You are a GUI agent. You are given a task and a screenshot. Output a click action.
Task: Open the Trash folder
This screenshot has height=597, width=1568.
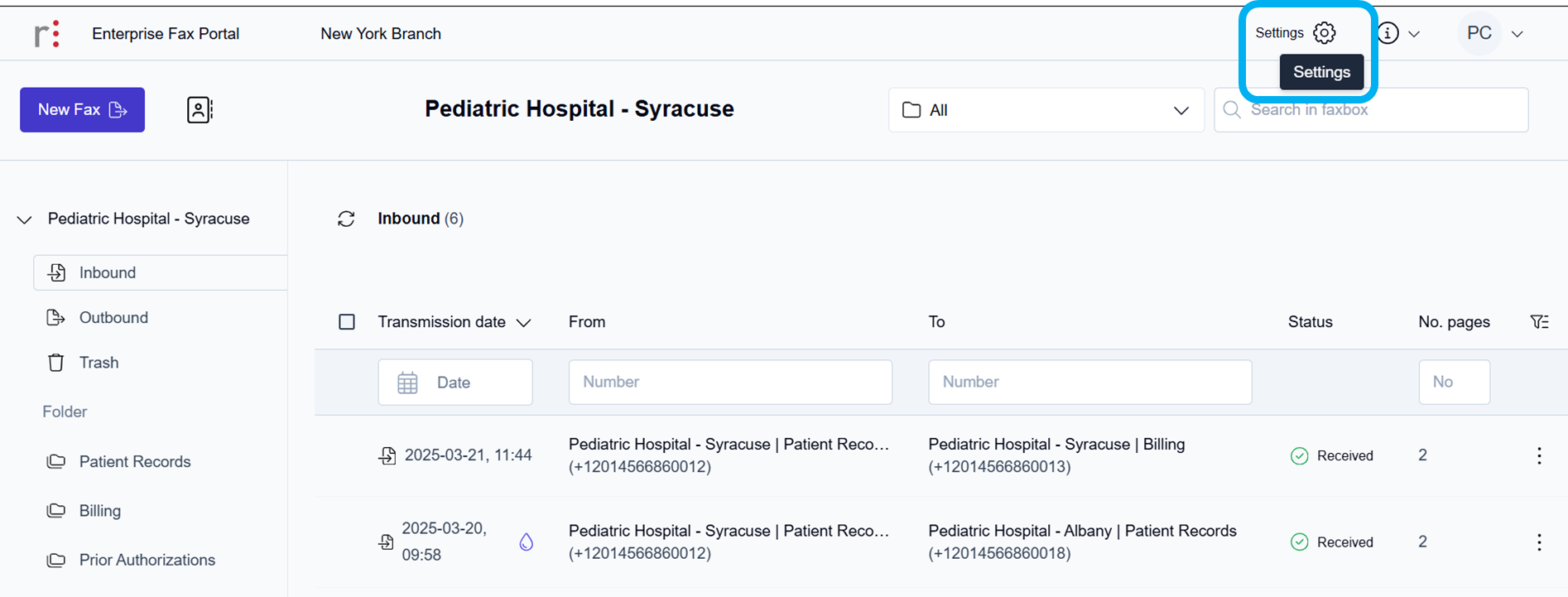(99, 363)
